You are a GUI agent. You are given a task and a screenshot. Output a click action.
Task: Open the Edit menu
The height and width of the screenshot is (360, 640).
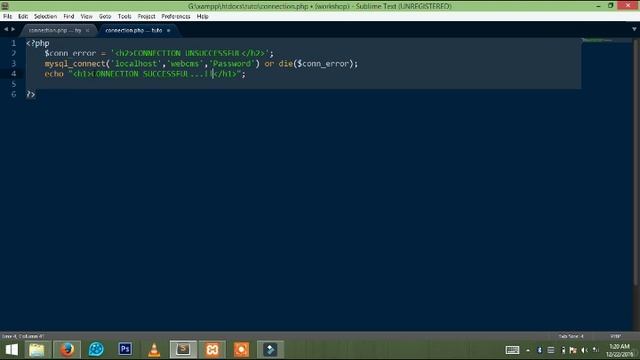tap(23, 16)
